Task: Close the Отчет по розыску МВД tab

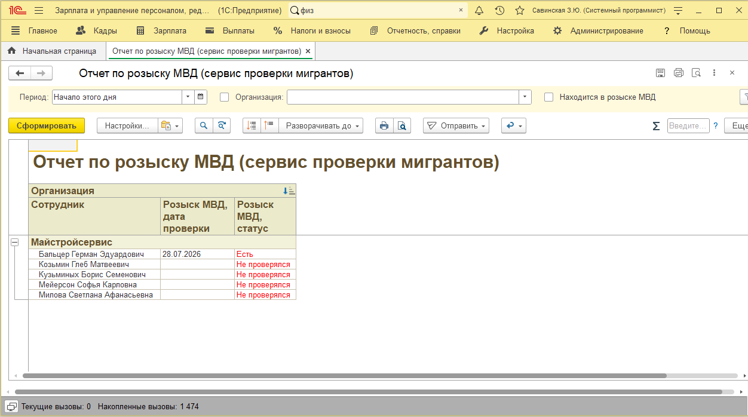Action: coord(308,51)
